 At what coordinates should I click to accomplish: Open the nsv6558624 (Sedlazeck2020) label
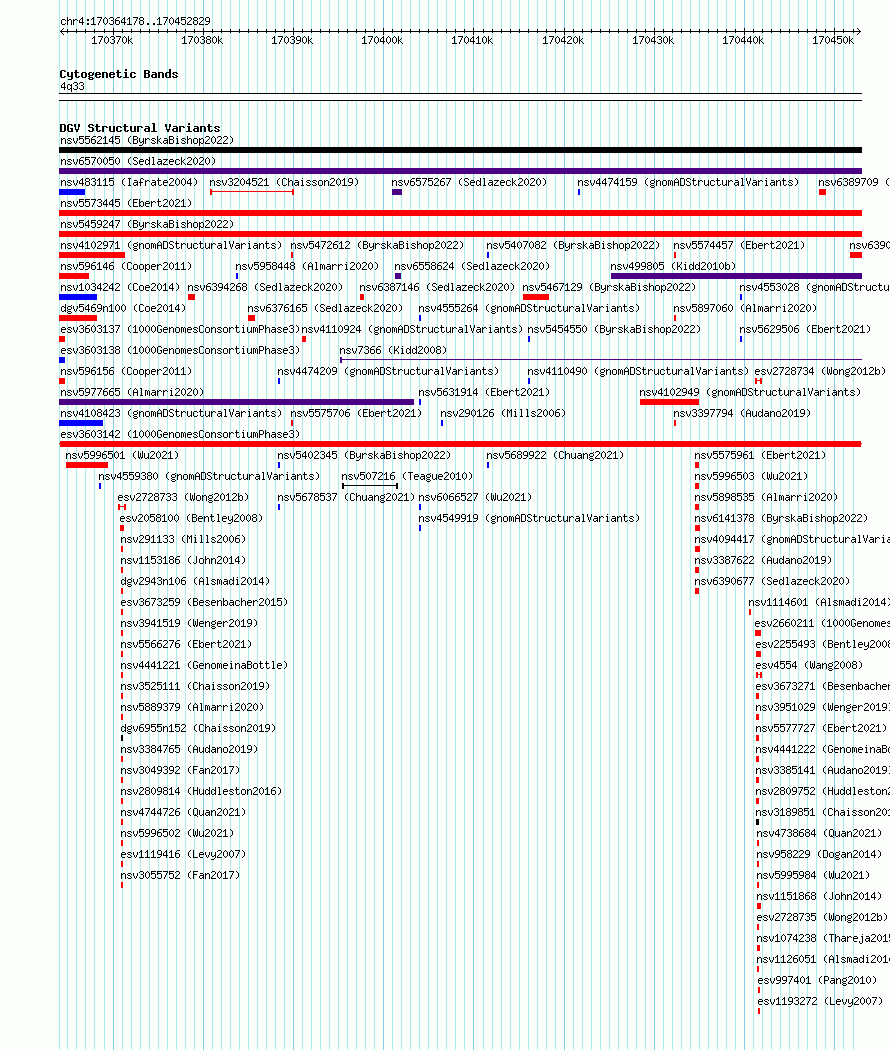(472, 267)
